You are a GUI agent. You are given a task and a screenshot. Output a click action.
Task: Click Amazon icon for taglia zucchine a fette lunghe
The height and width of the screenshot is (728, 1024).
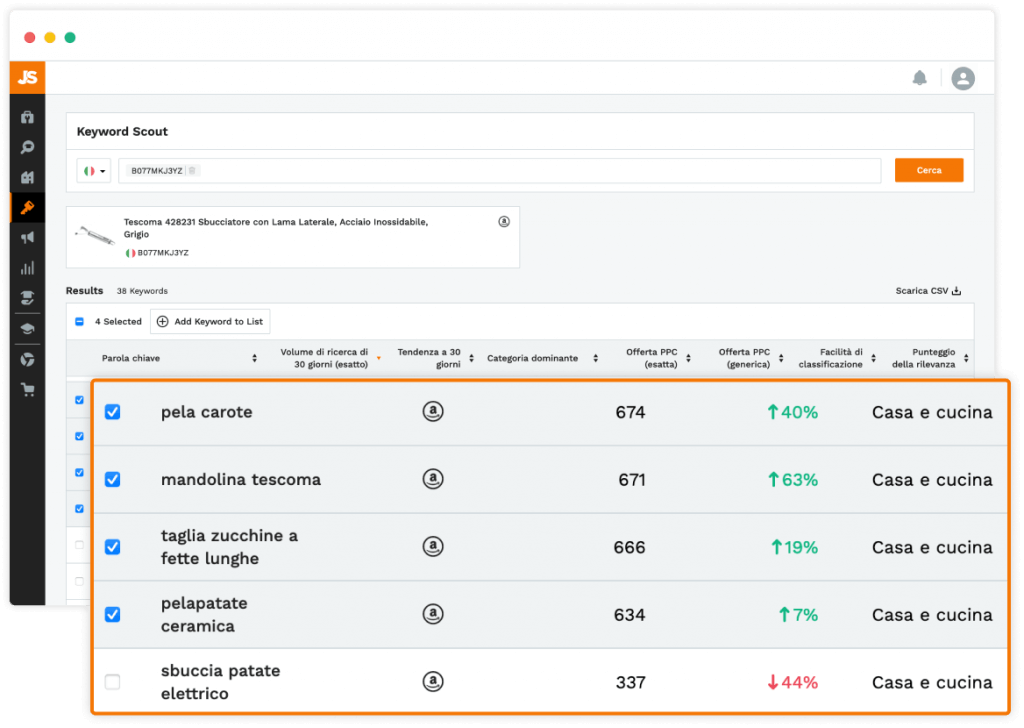433,546
